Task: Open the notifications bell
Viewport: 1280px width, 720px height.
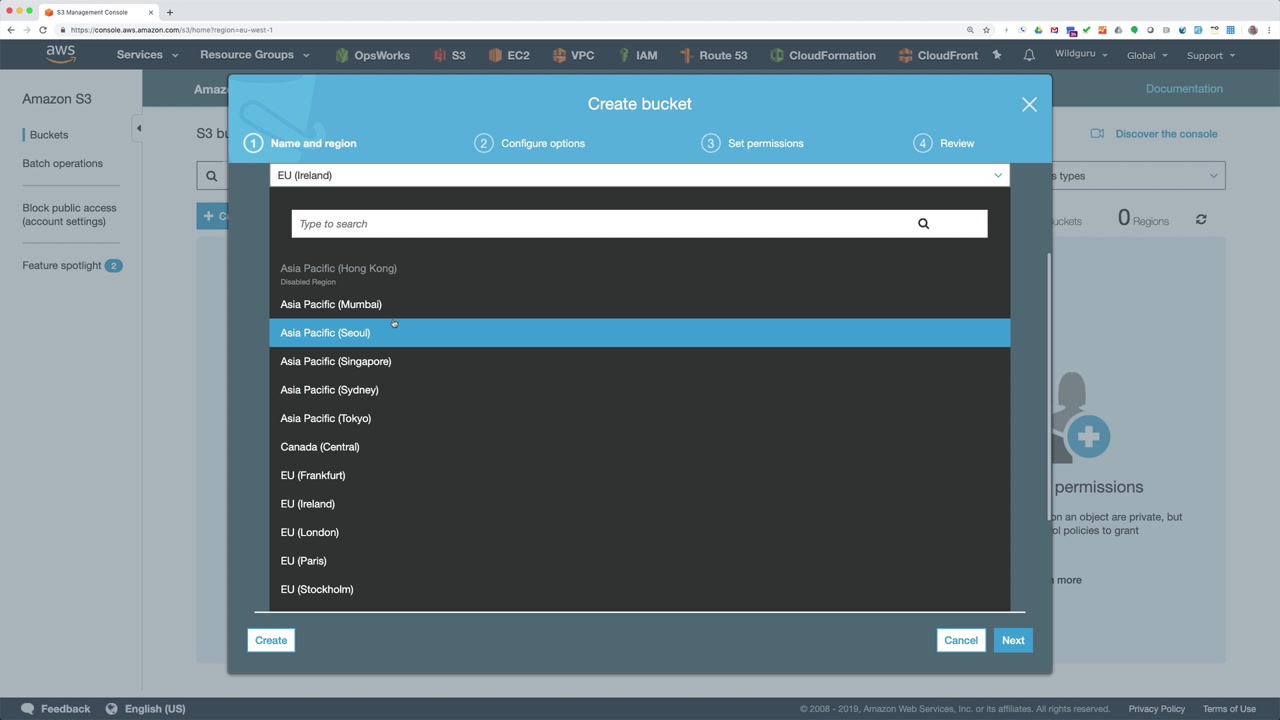Action: click(1028, 55)
